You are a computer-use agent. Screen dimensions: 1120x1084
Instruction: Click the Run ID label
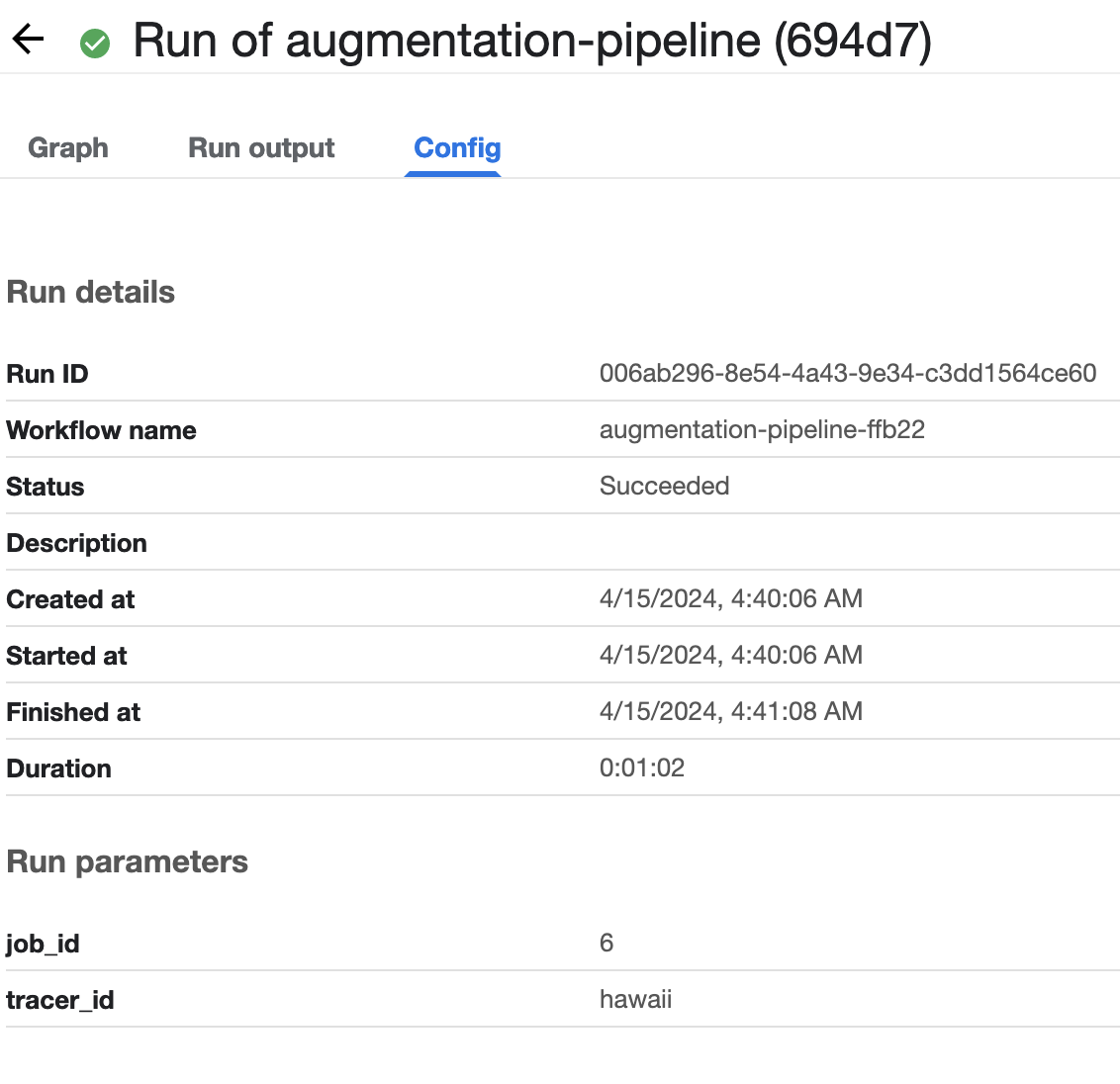(x=47, y=374)
